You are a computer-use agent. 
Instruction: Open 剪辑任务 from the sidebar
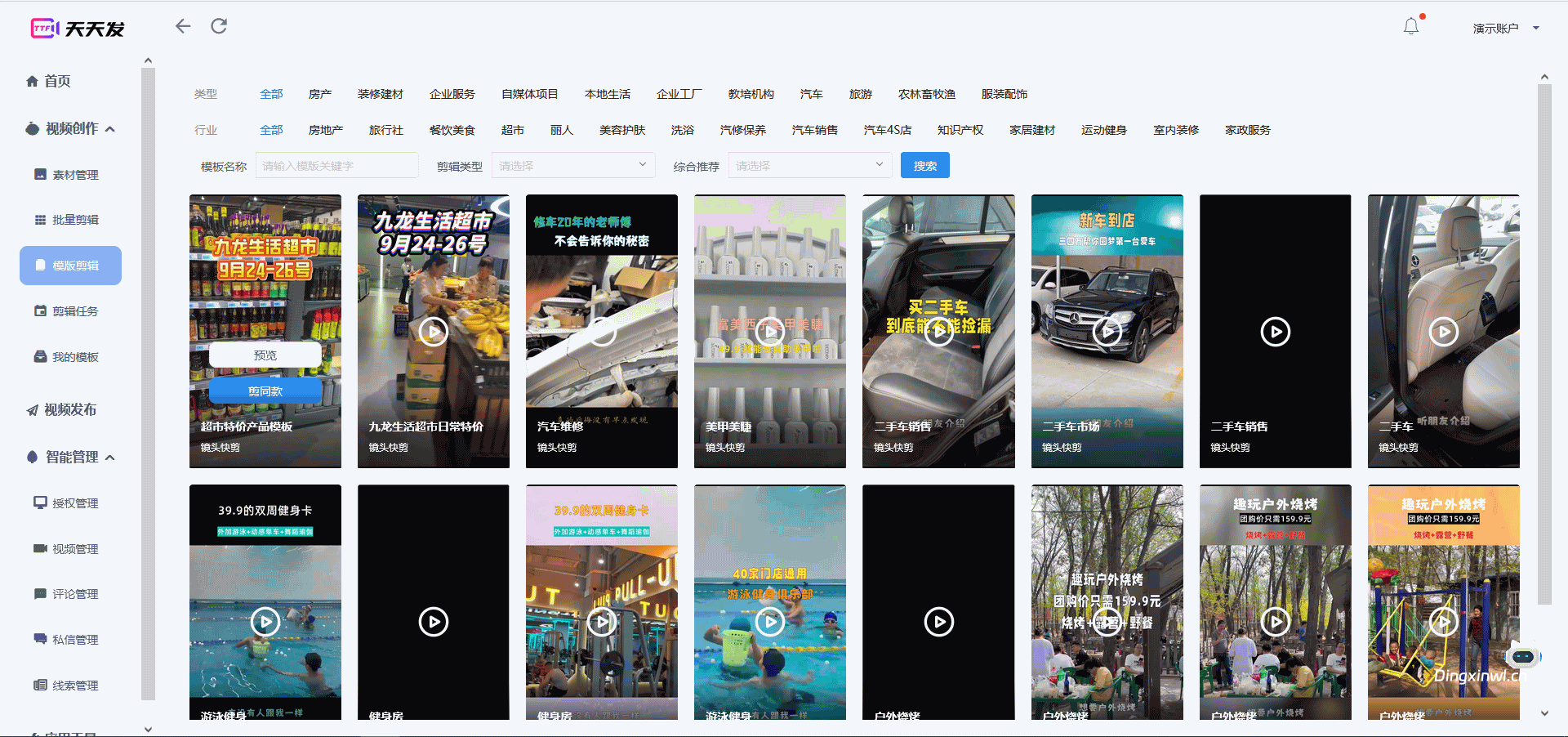click(74, 311)
